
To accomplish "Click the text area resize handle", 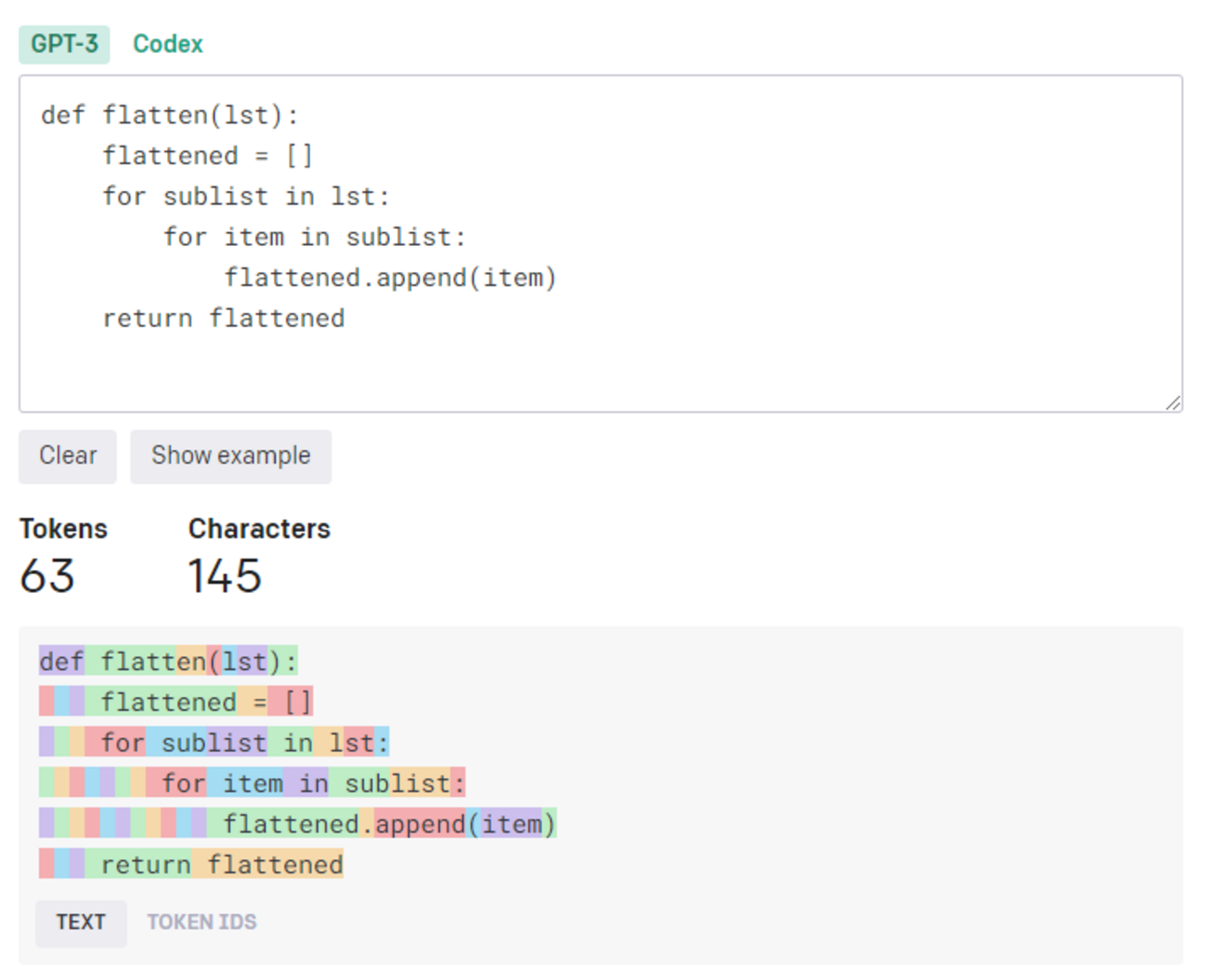I will click(1173, 403).
